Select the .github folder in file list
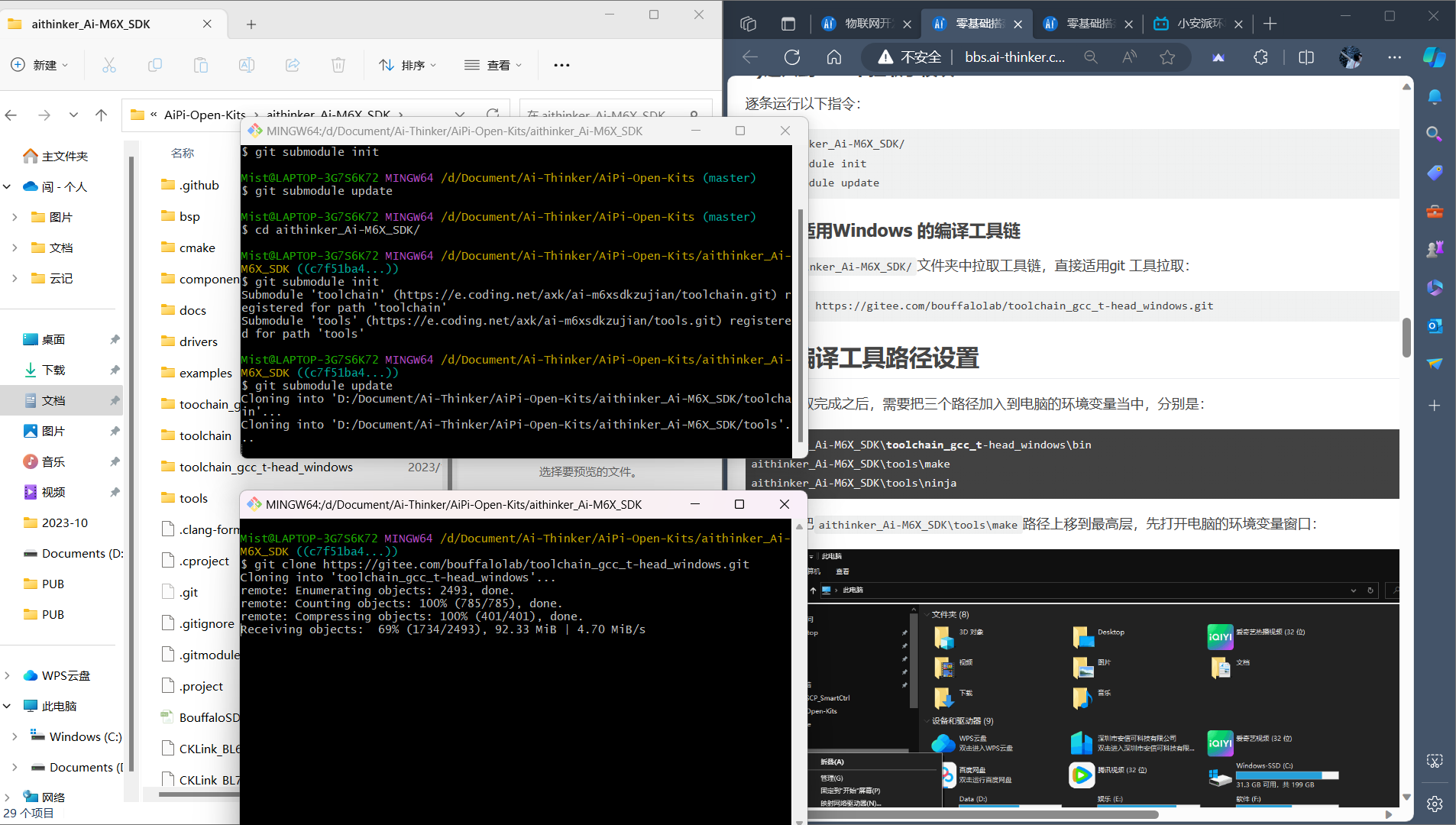The image size is (1456, 825). [199, 186]
